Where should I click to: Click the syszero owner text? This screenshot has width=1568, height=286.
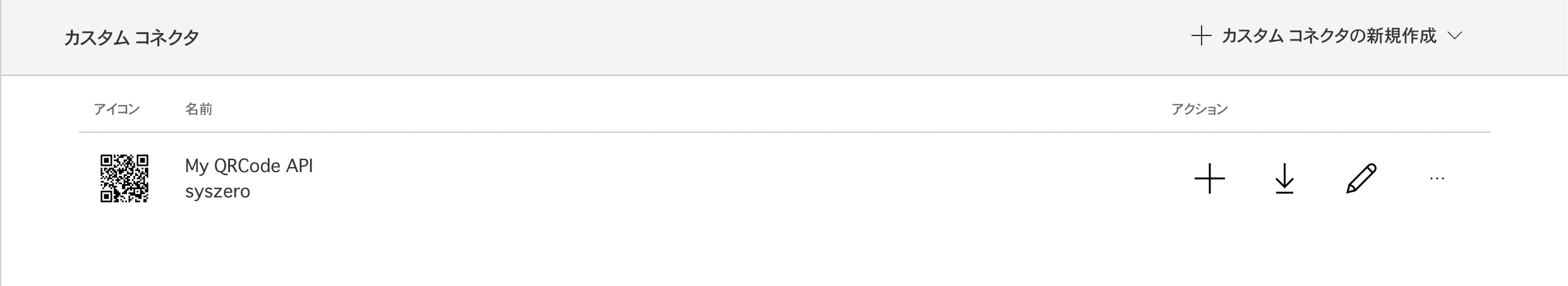217,191
